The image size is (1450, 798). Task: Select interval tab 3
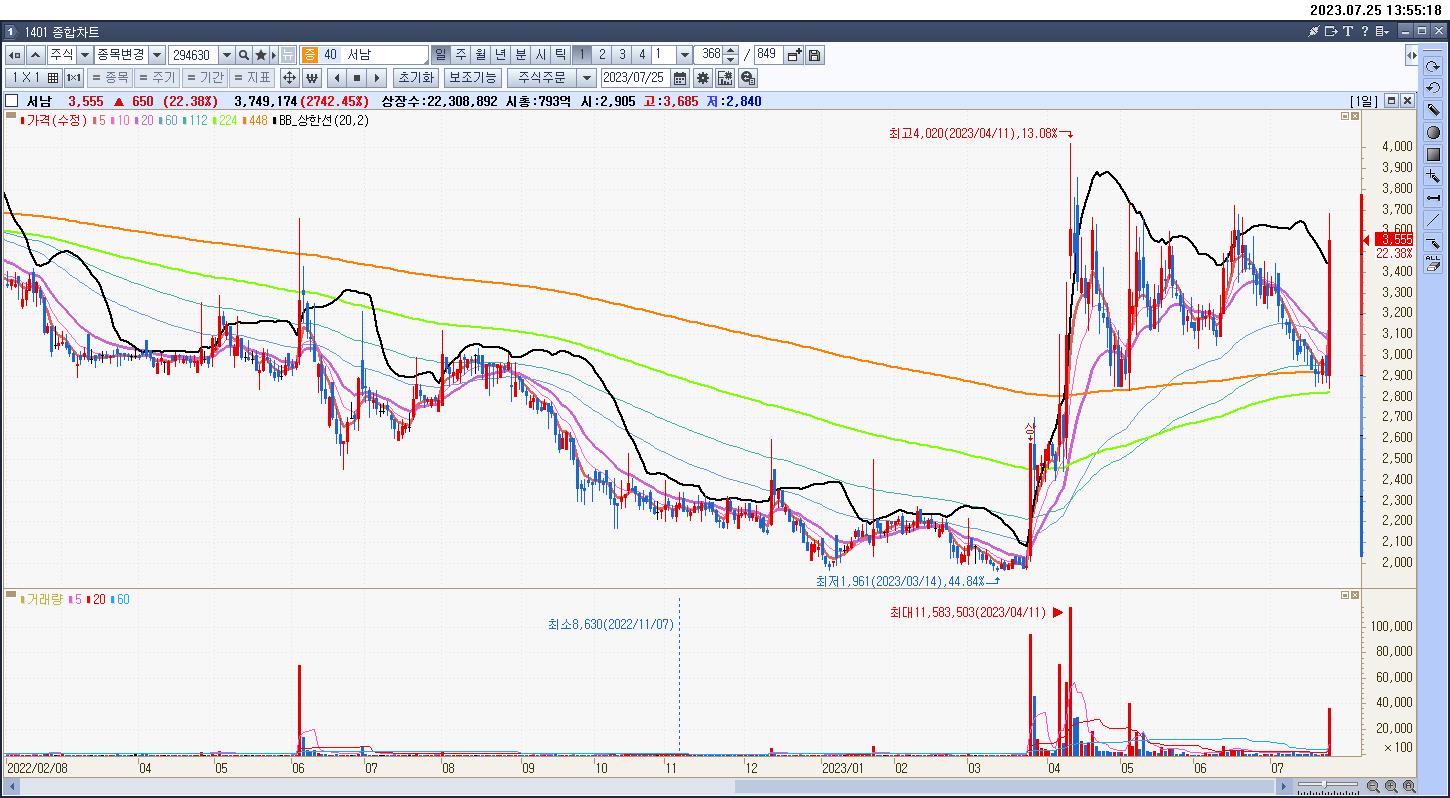click(622, 55)
